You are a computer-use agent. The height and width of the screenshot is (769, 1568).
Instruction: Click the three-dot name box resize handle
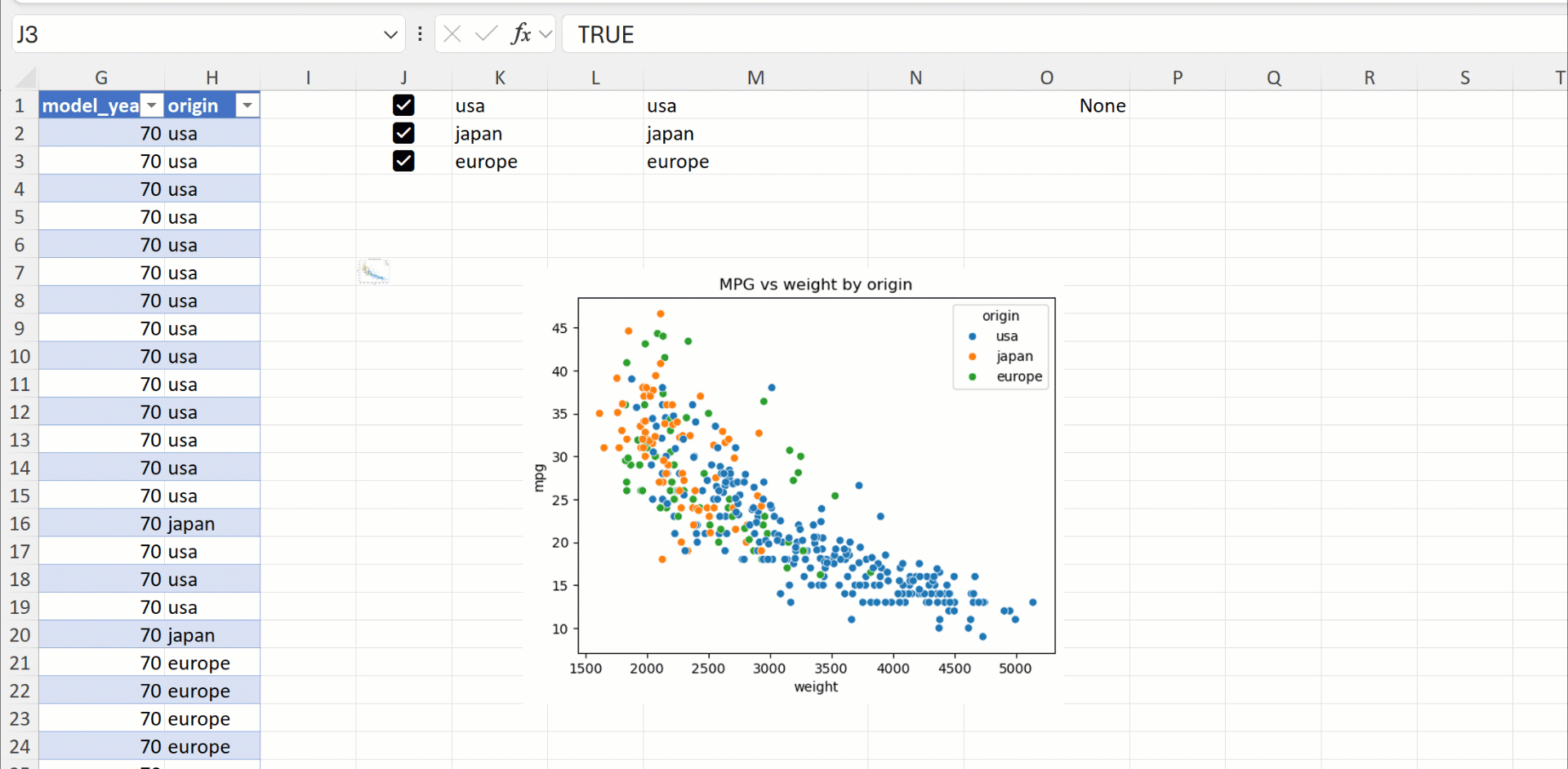(420, 34)
